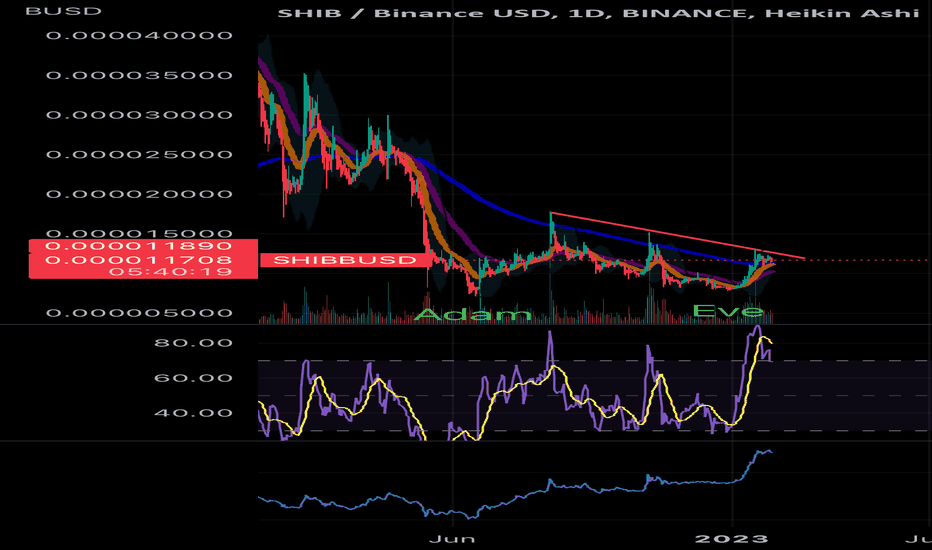The height and width of the screenshot is (550, 932).
Task: Select the 0.000030000 price axis label
Action: point(139,115)
